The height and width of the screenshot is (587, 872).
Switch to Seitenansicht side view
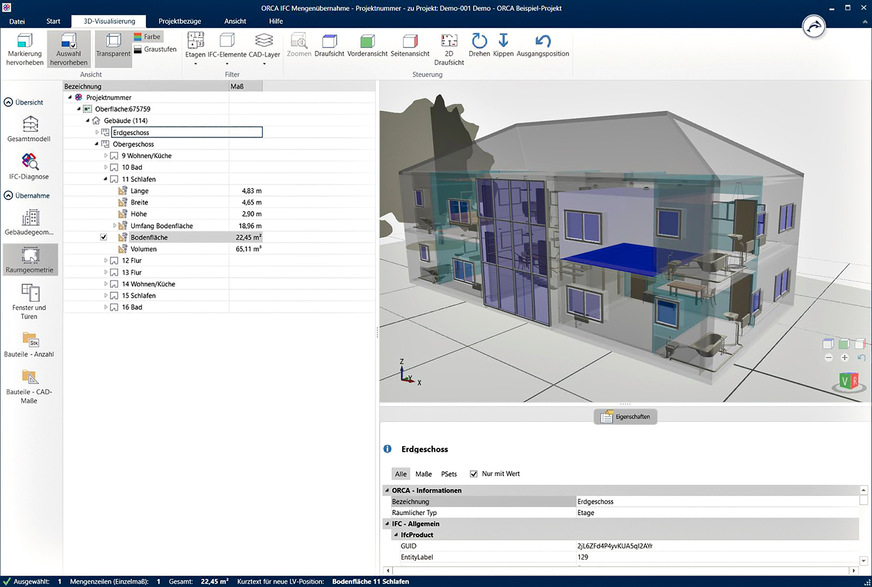point(410,46)
